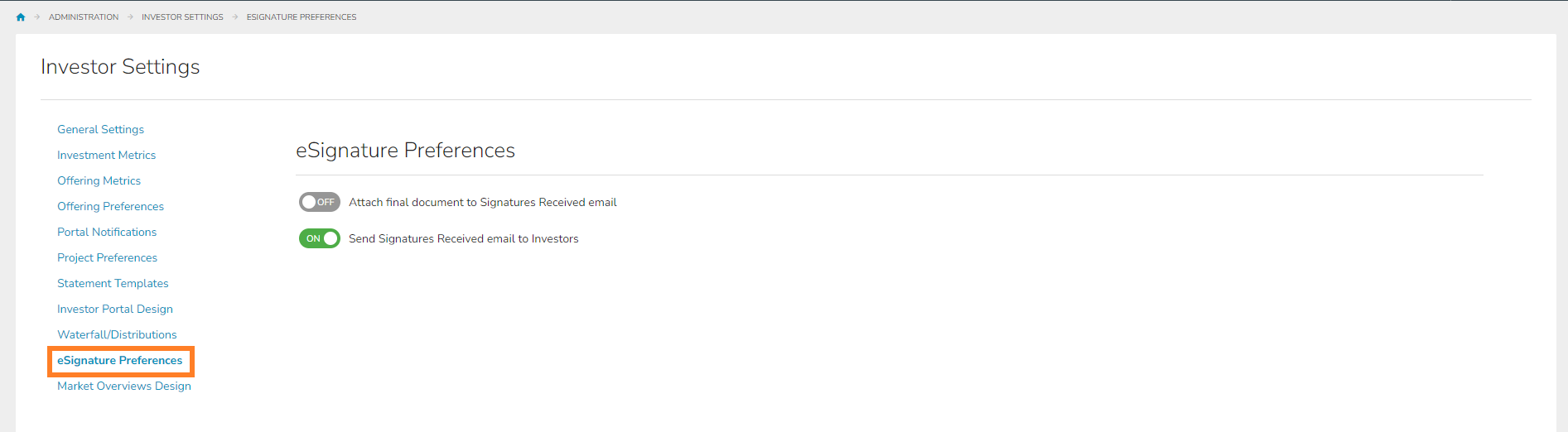Click the eSignature Preferences heading

(405, 150)
